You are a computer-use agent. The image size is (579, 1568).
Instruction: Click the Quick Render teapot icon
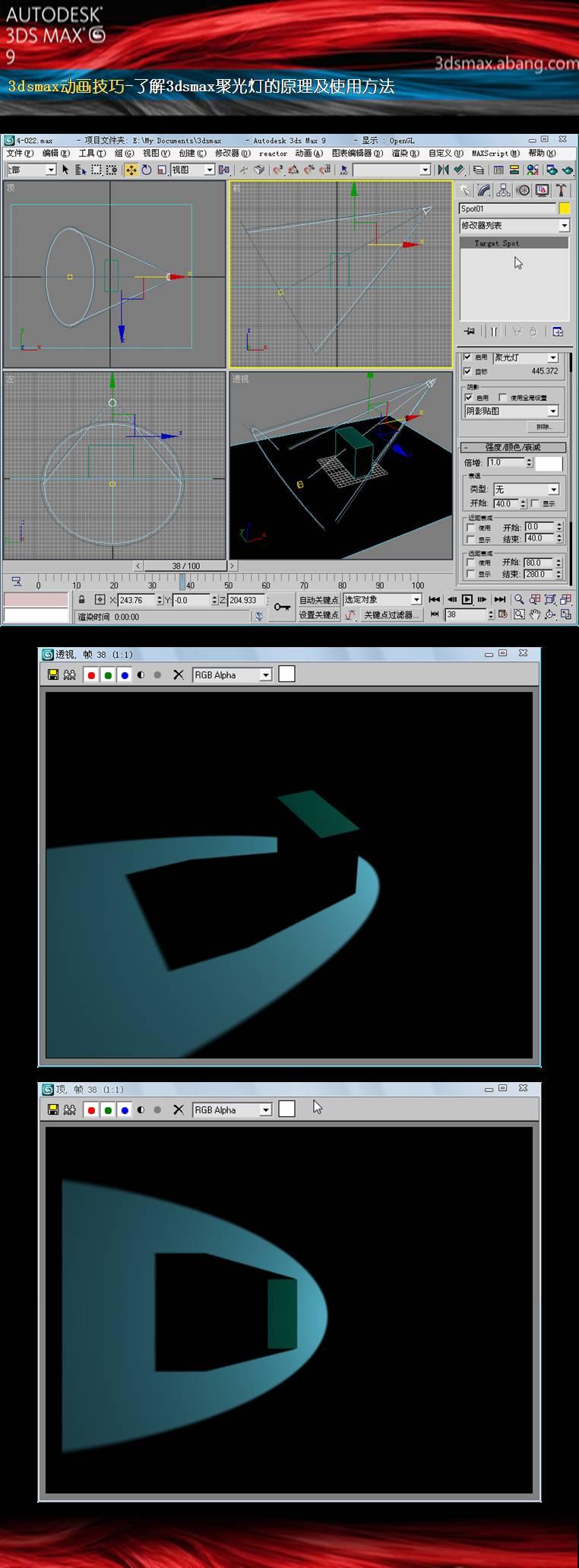(567, 170)
